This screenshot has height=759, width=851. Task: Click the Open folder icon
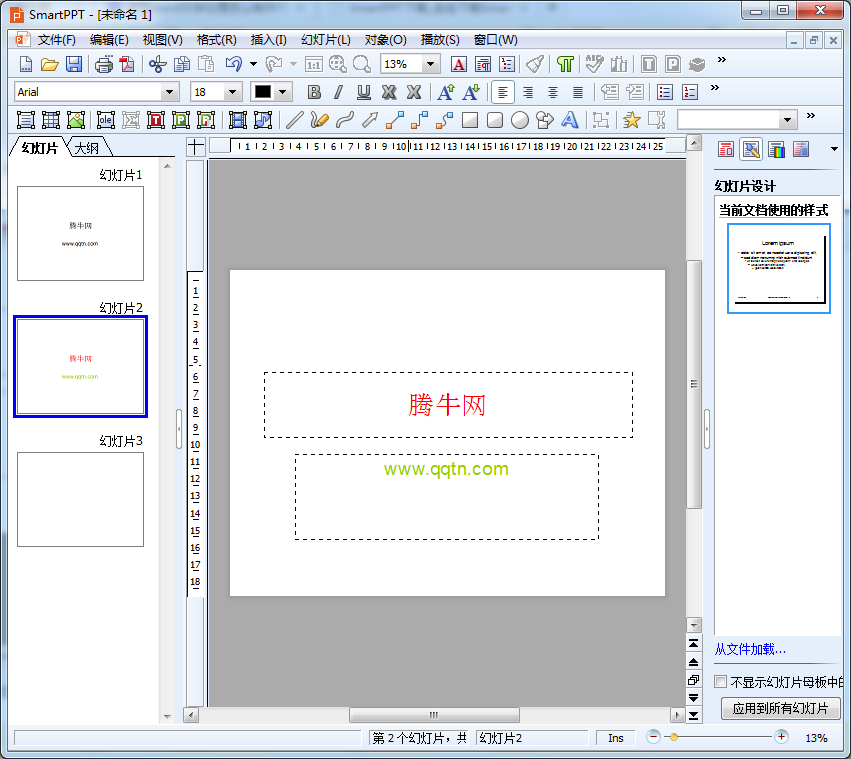pos(49,64)
